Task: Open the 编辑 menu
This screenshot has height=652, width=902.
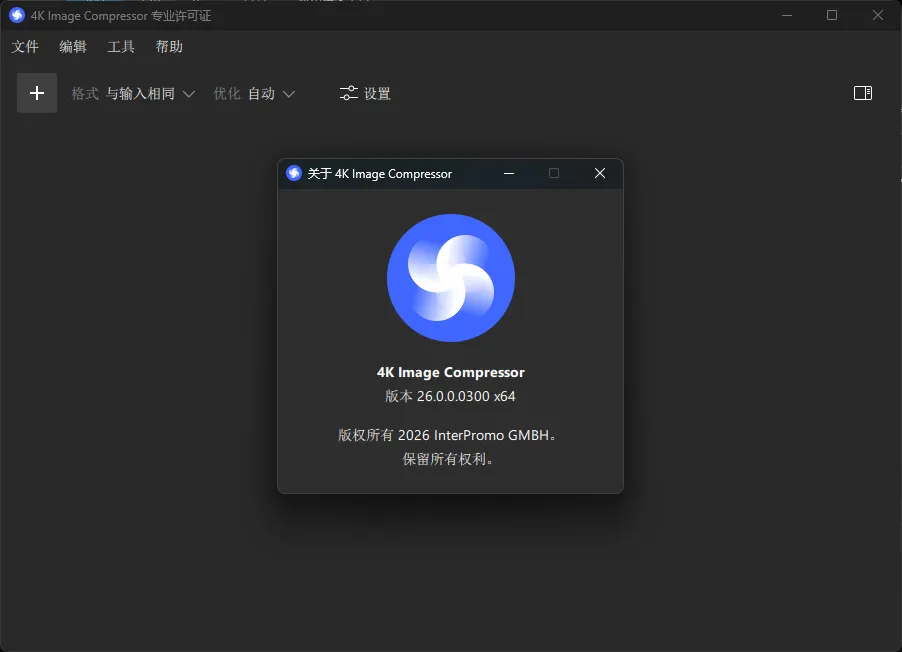Action: click(x=73, y=47)
